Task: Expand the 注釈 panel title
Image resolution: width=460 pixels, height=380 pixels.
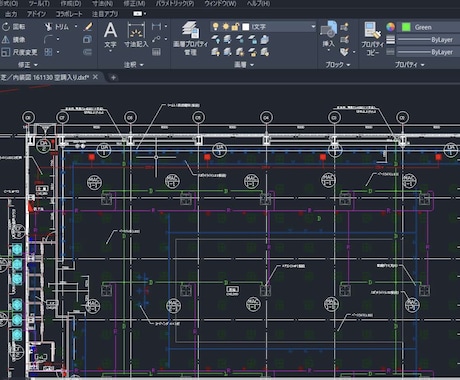Action: pos(133,65)
